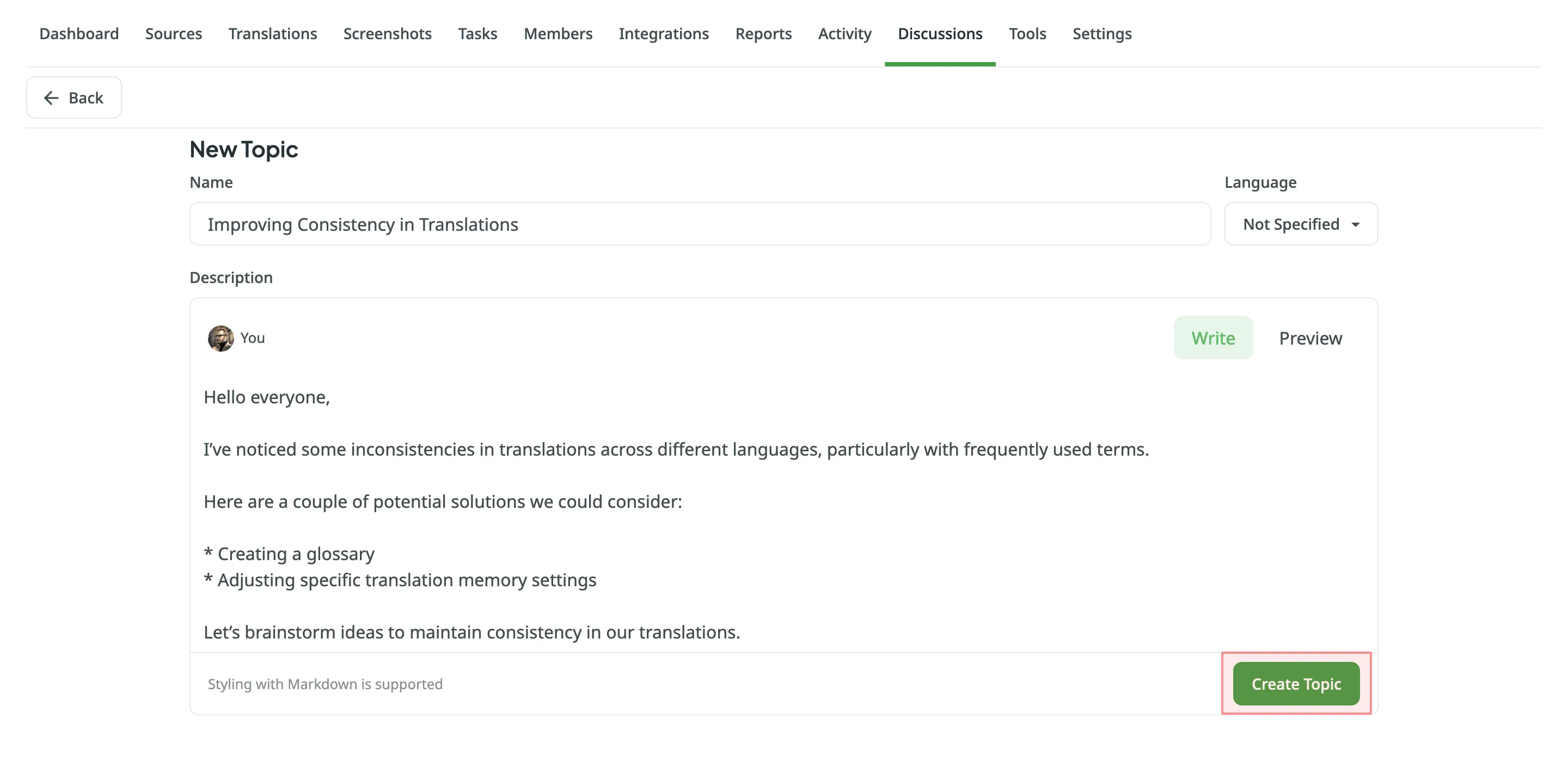Go to the Sources tab
This screenshot has height=761, width=1568.
(x=174, y=34)
